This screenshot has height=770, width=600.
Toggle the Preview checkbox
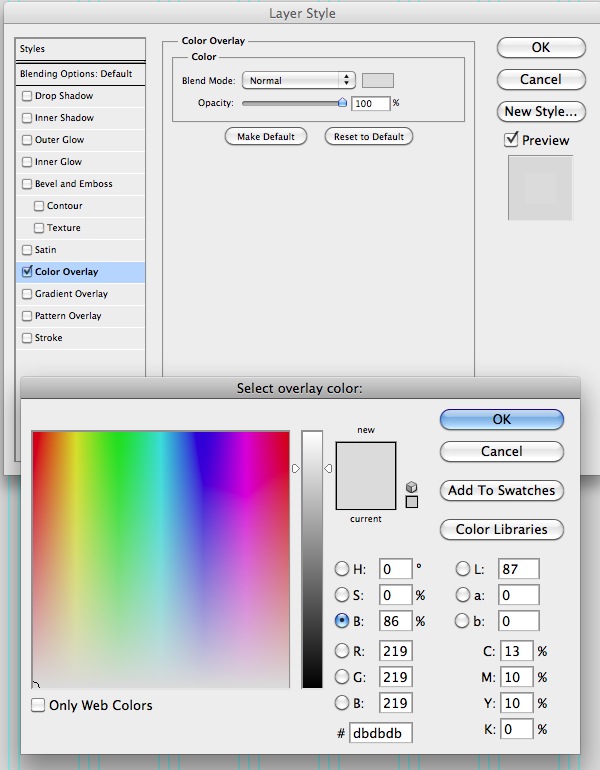point(511,140)
